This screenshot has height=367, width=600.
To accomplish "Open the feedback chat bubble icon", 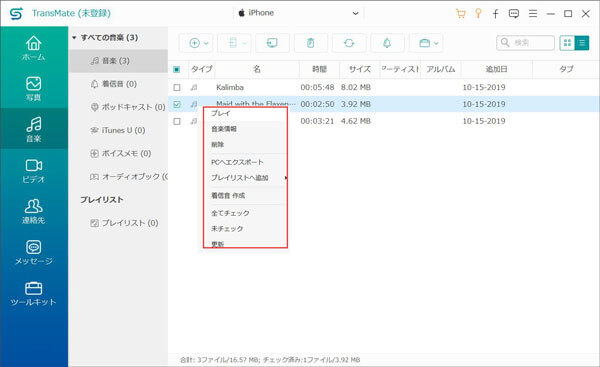I will coord(514,14).
